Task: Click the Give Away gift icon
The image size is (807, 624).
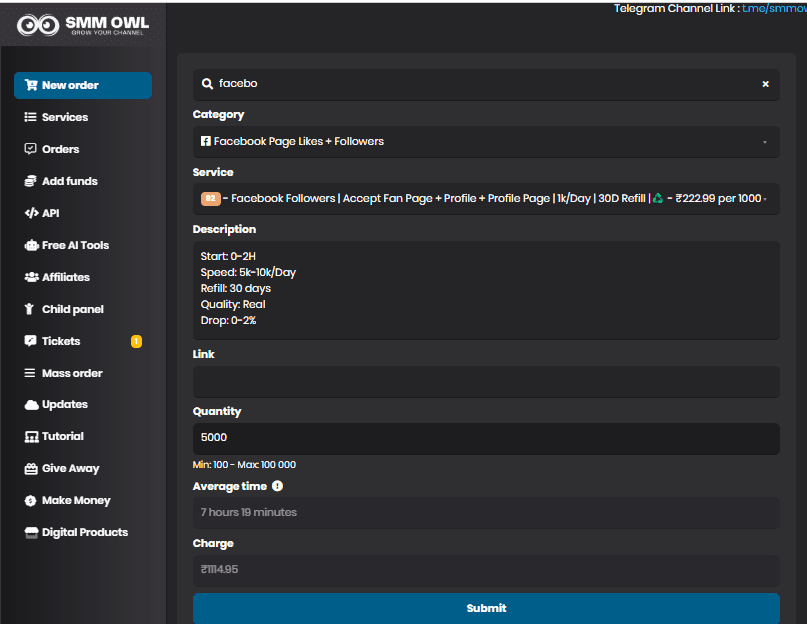Action: click(31, 469)
